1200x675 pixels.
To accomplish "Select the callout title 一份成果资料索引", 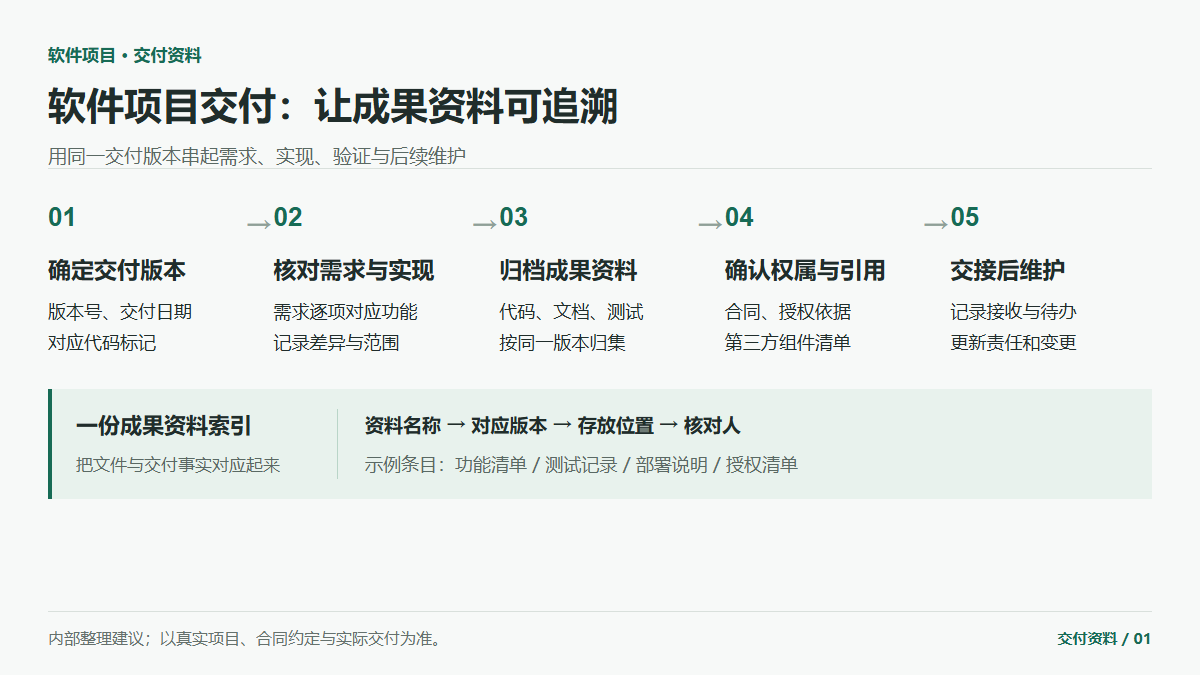I will (x=164, y=426).
